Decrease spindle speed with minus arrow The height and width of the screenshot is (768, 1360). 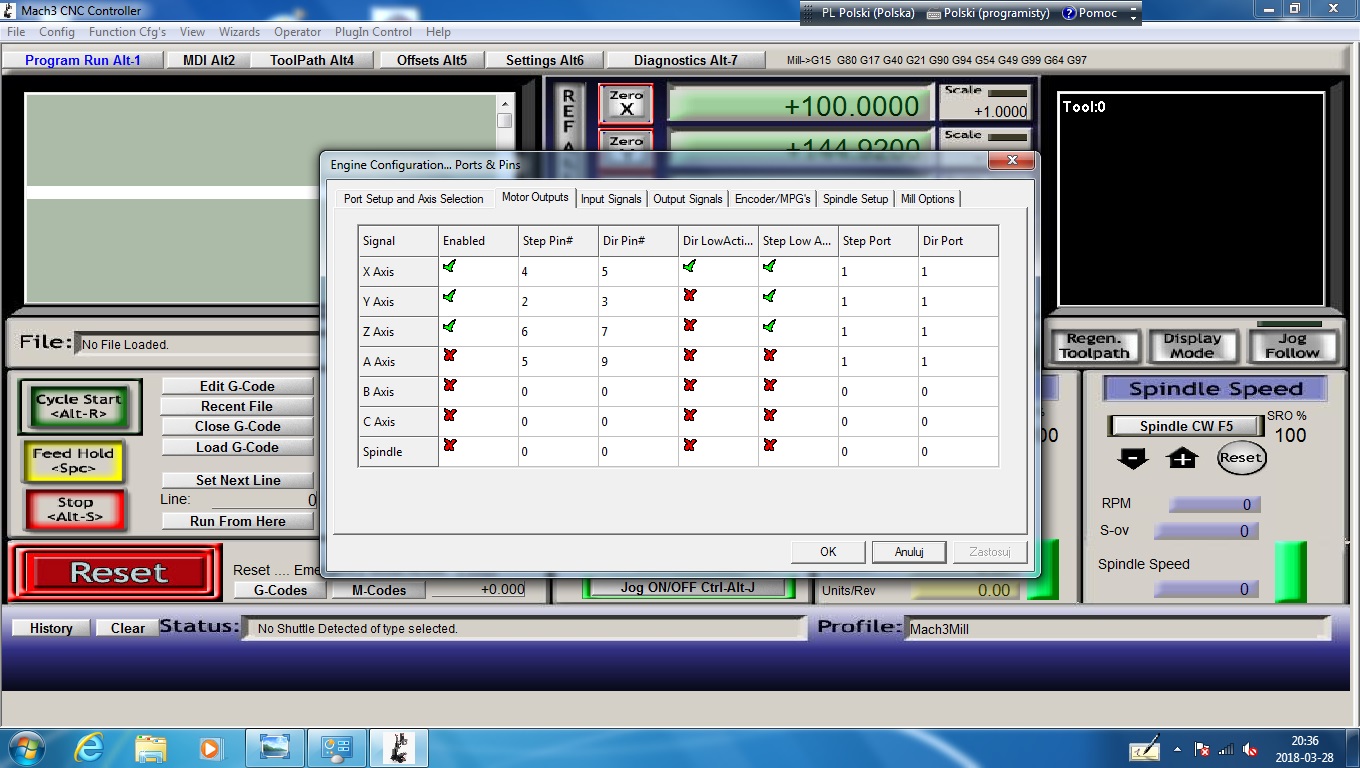(1133, 458)
